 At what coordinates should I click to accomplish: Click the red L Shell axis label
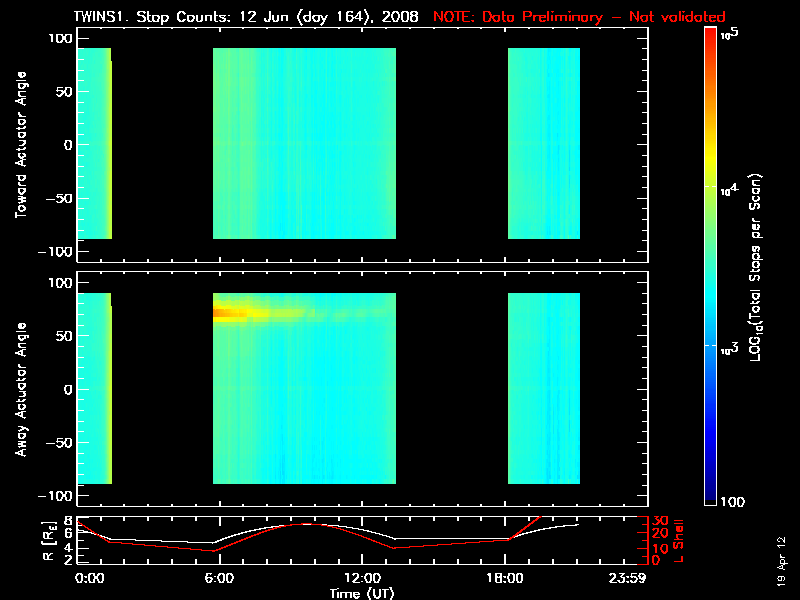pos(685,540)
